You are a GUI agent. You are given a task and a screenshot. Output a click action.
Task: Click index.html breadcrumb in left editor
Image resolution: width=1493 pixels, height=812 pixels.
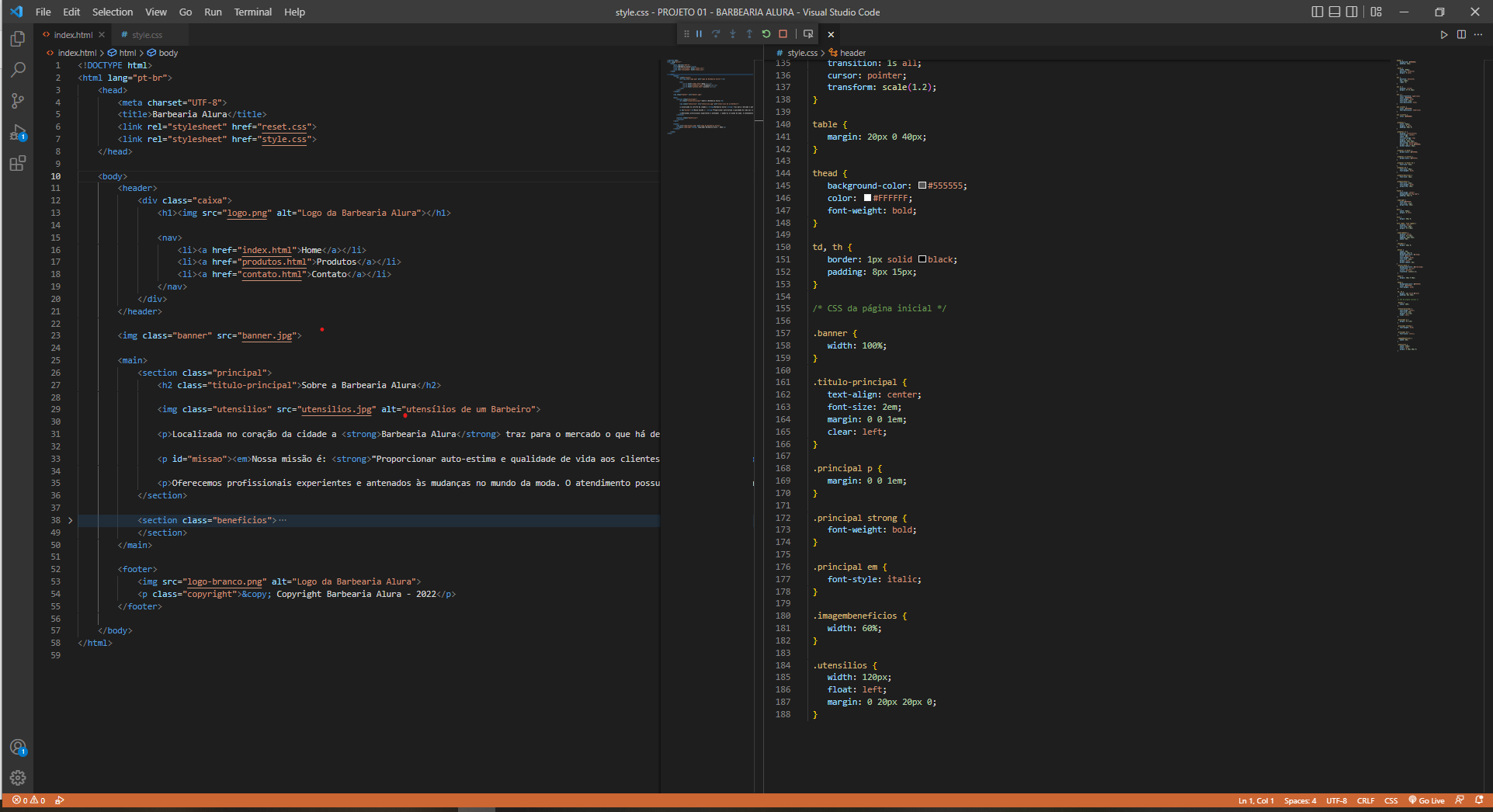pos(77,53)
